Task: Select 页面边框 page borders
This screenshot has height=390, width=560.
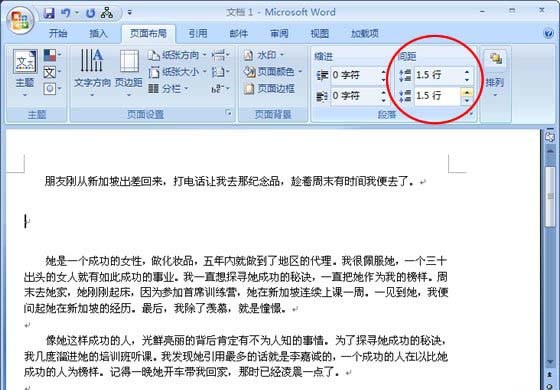Action: click(270, 89)
